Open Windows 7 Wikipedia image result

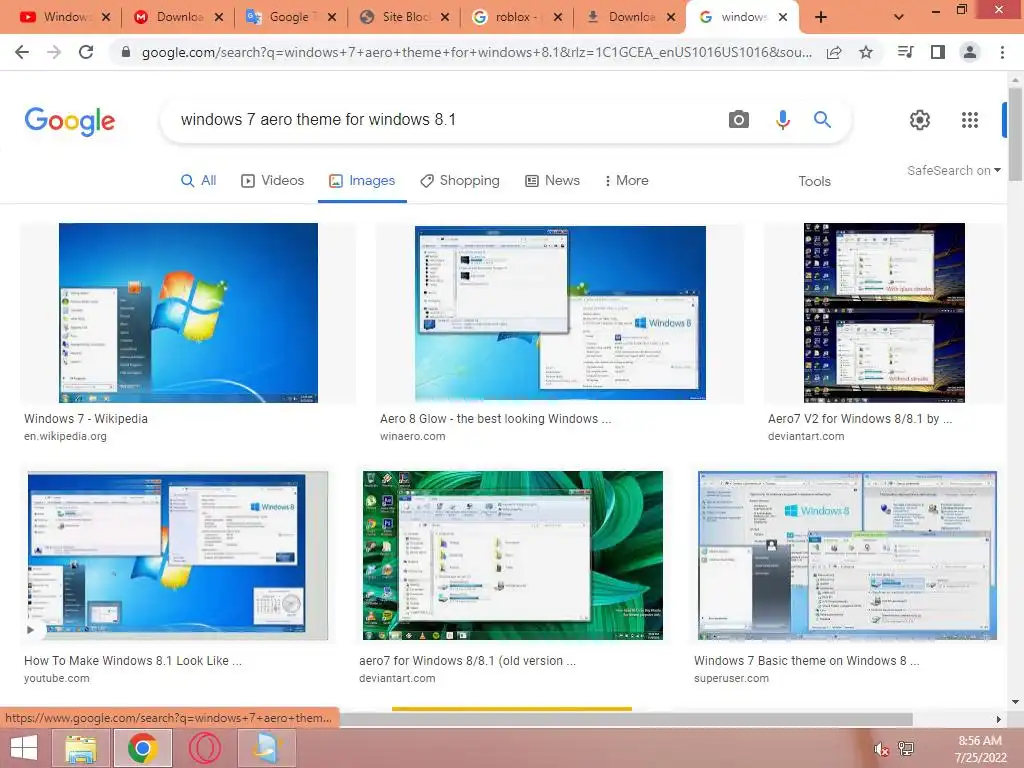pyautogui.click(x=188, y=313)
